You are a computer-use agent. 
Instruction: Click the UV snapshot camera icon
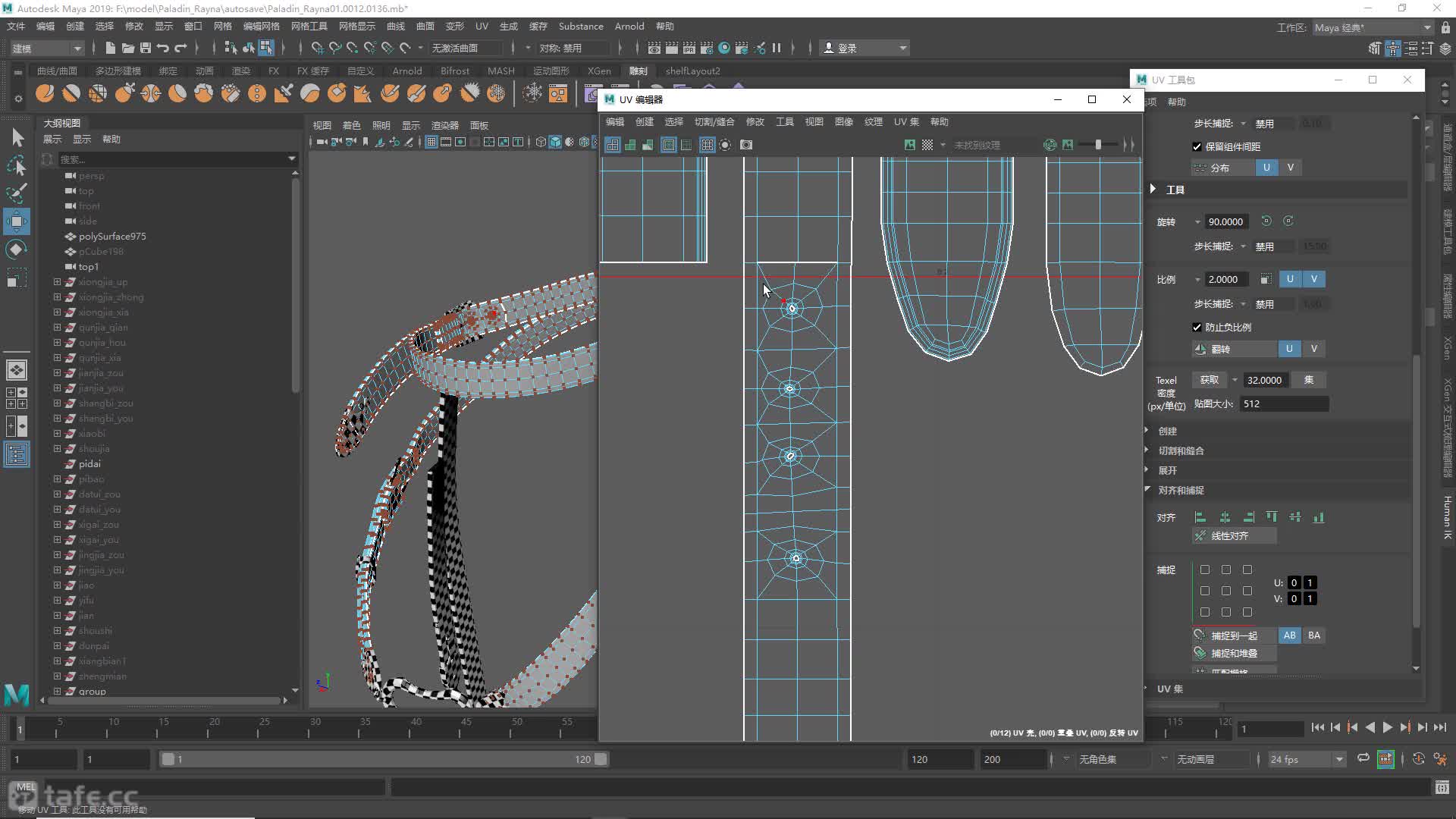pos(746,145)
